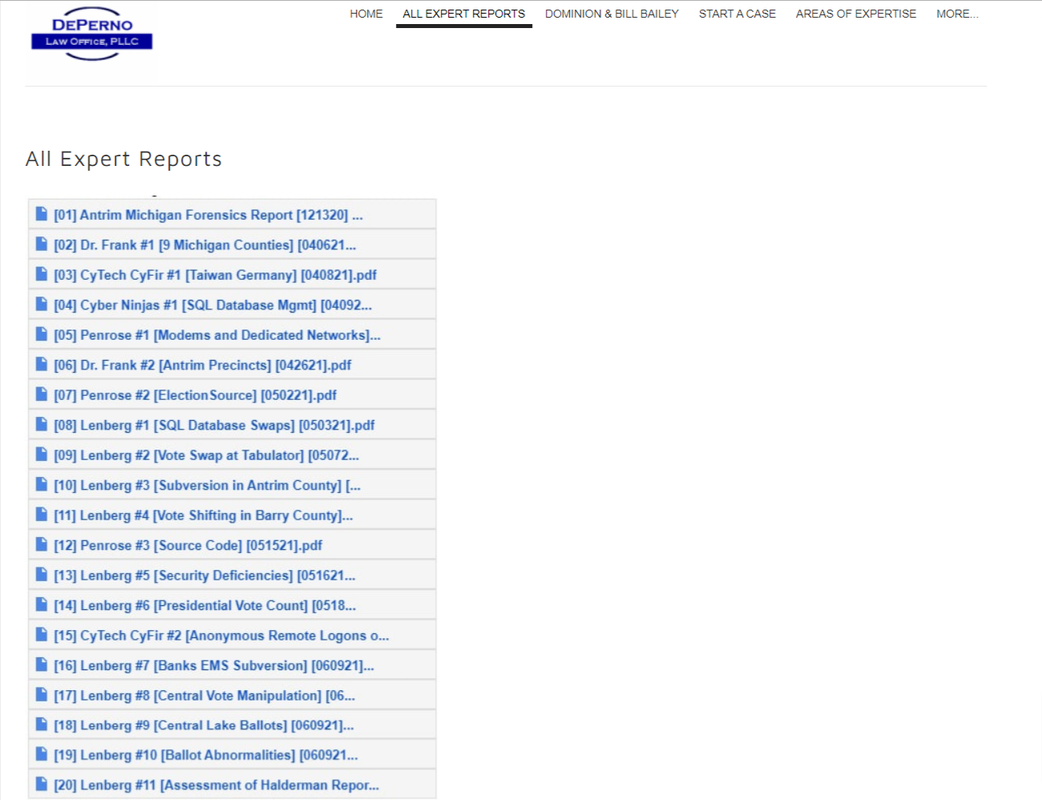Image resolution: width=1042 pixels, height=800 pixels.
Task: Click the All Expert Reports heading
Action: click(x=124, y=159)
